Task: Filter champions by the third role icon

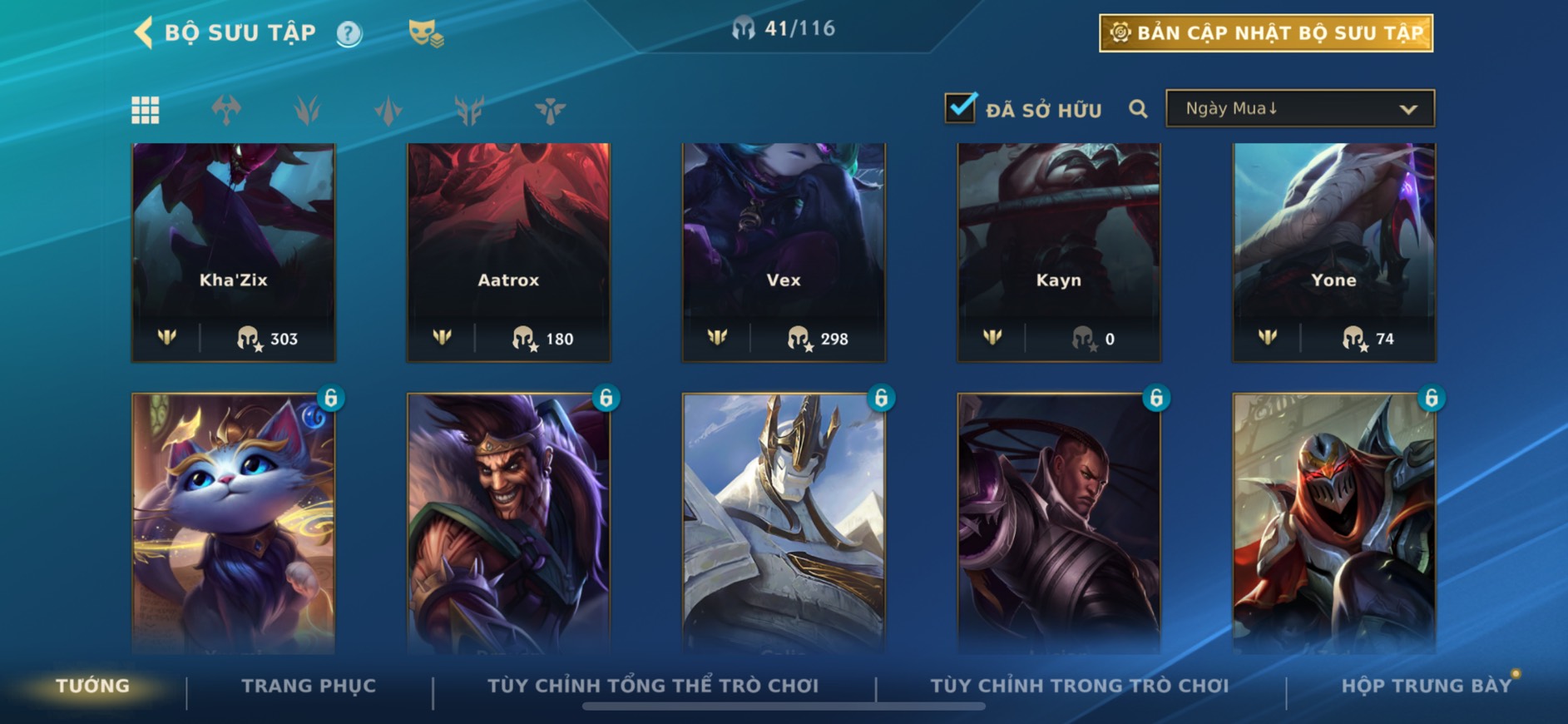Action: [388, 110]
